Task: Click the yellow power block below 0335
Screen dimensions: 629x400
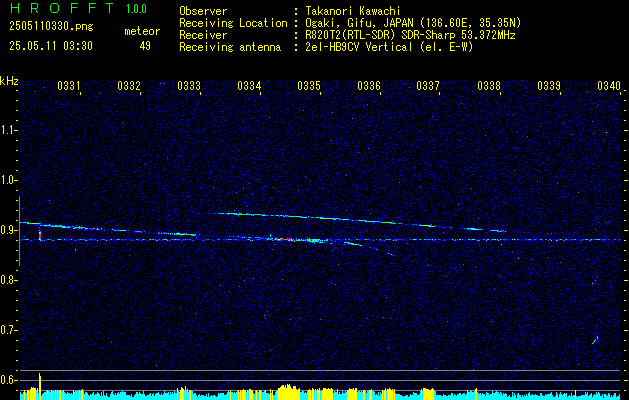Action: (x=288, y=392)
